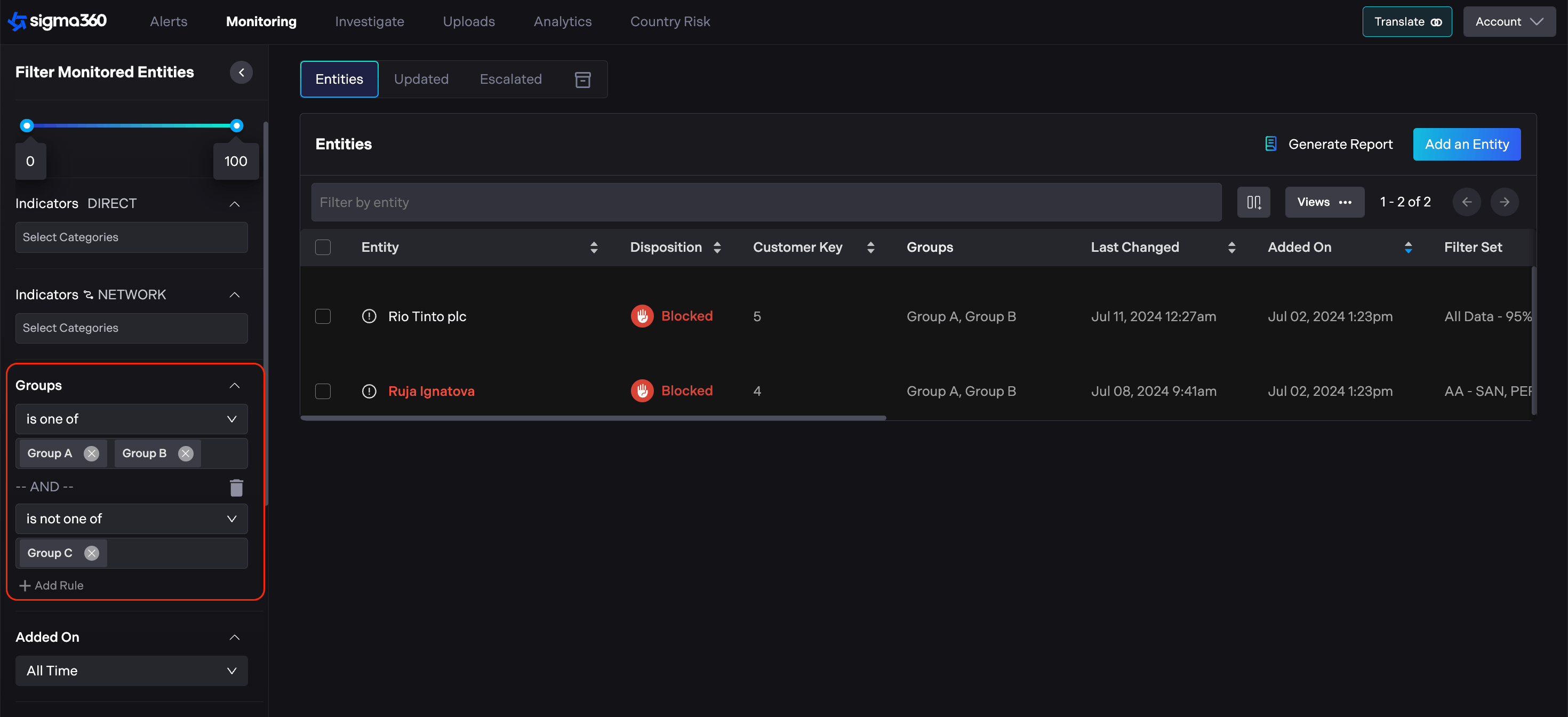The image size is (1568, 717).
Task: Remove the Group A tag
Action: pos(91,453)
